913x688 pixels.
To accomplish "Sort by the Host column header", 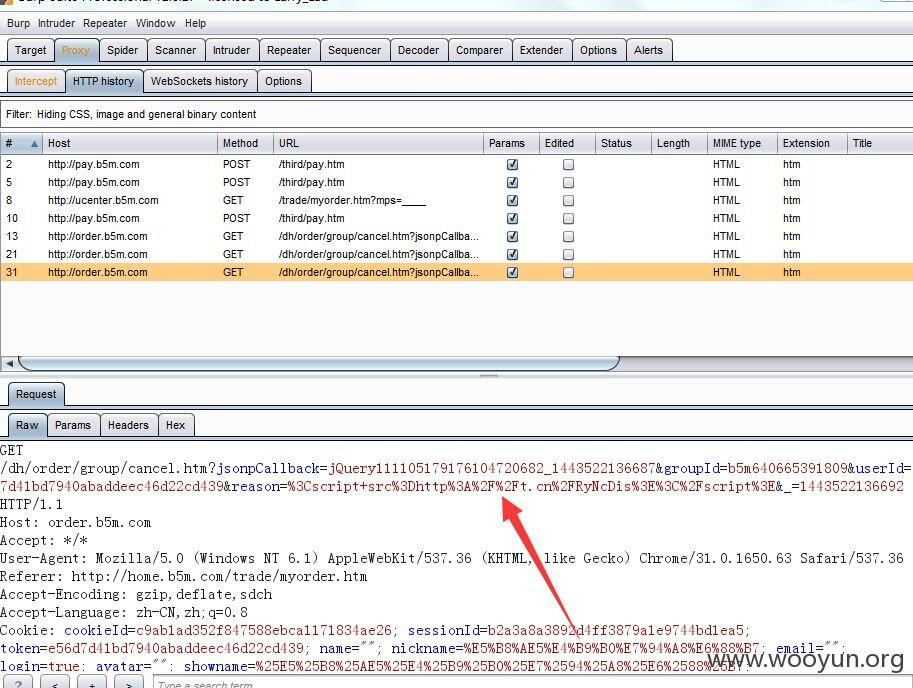I will click(x=129, y=143).
